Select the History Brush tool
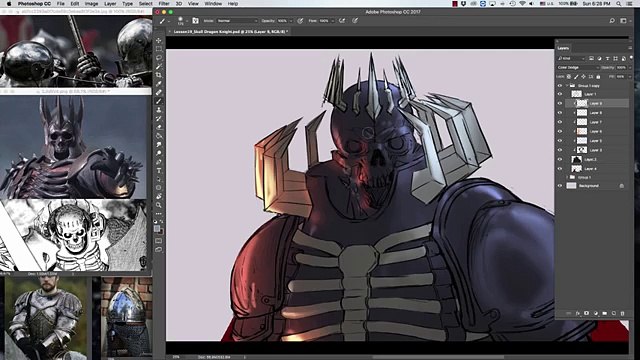 pyautogui.click(x=158, y=118)
